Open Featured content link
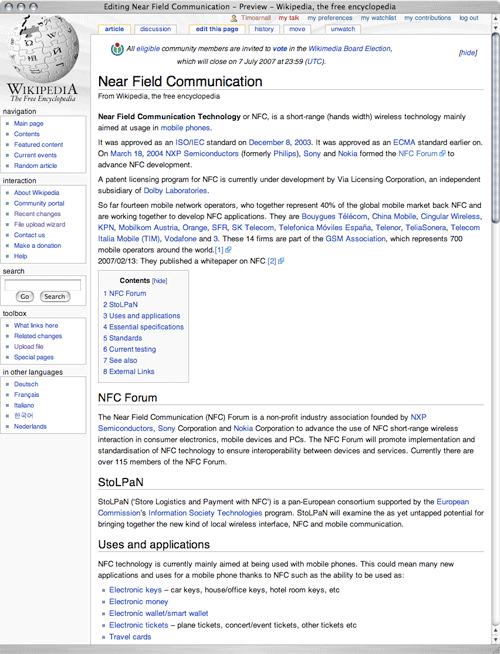500x654 pixels. [38, 145]
